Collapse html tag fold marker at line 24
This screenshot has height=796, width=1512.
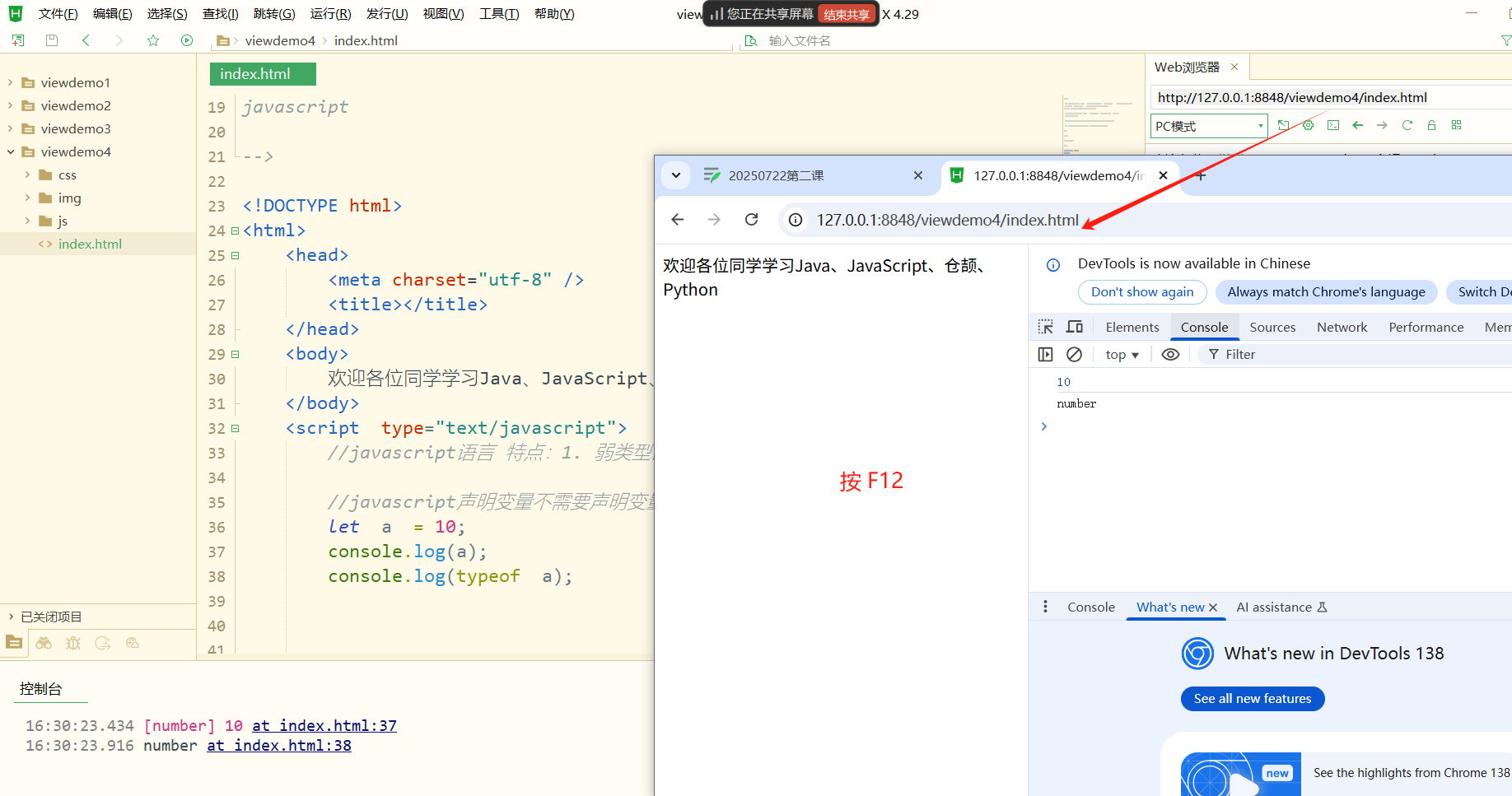[x=236, y=231]
